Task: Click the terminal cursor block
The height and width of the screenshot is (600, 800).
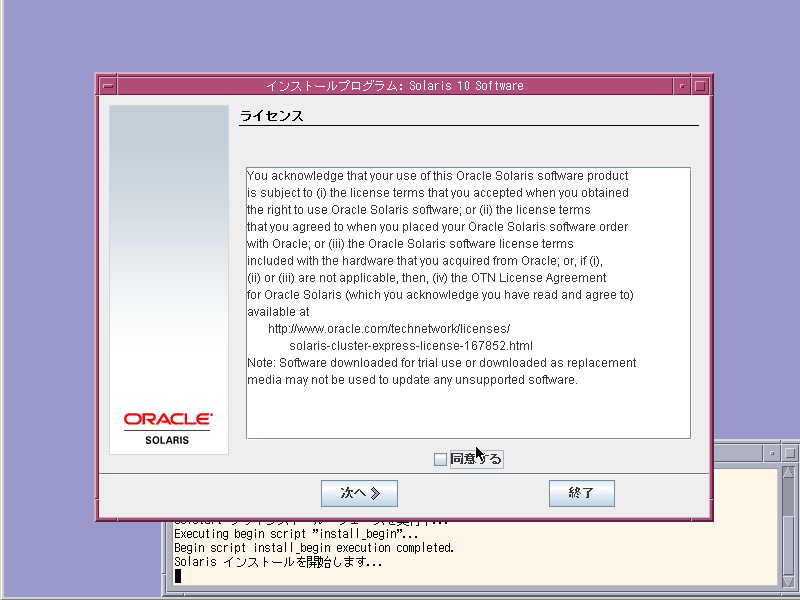Action: (178, 576)
